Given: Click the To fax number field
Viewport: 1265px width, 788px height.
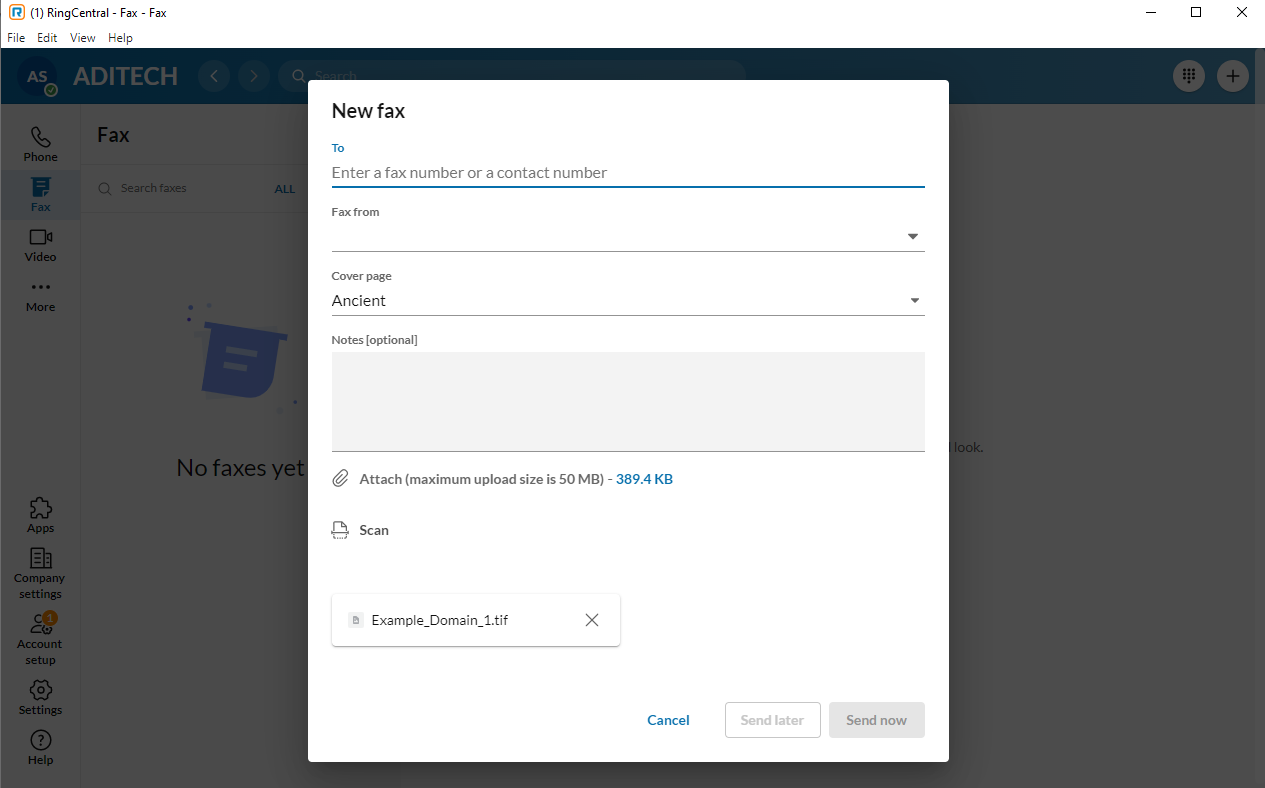Looking at the screenshot, I should (x=627, y=173).
